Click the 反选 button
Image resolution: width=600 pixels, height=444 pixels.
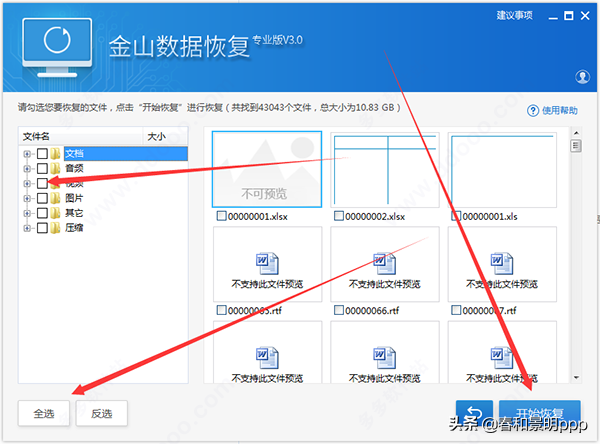(x=101, y=413)
